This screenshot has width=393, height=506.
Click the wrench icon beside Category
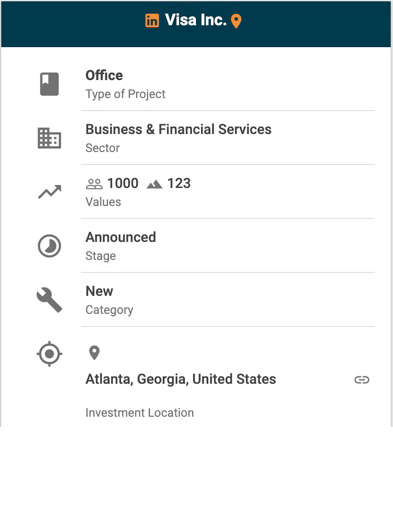(49, 300)
